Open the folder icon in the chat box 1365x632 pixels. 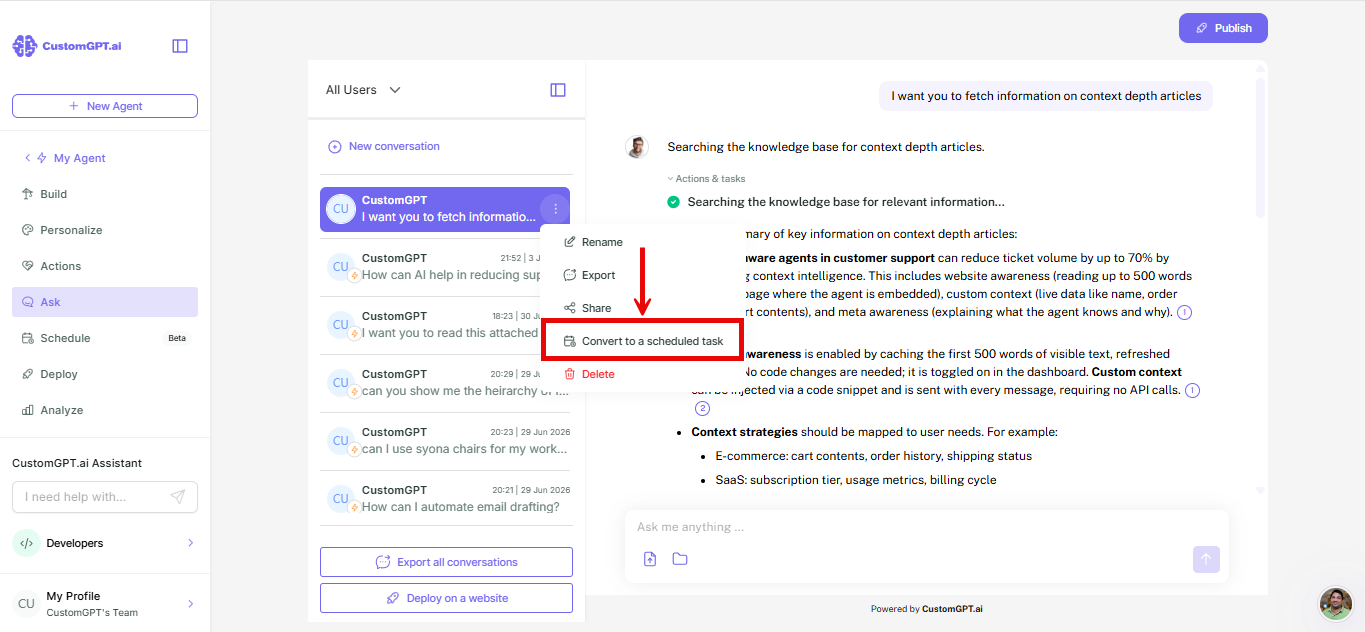coord(680,559)
